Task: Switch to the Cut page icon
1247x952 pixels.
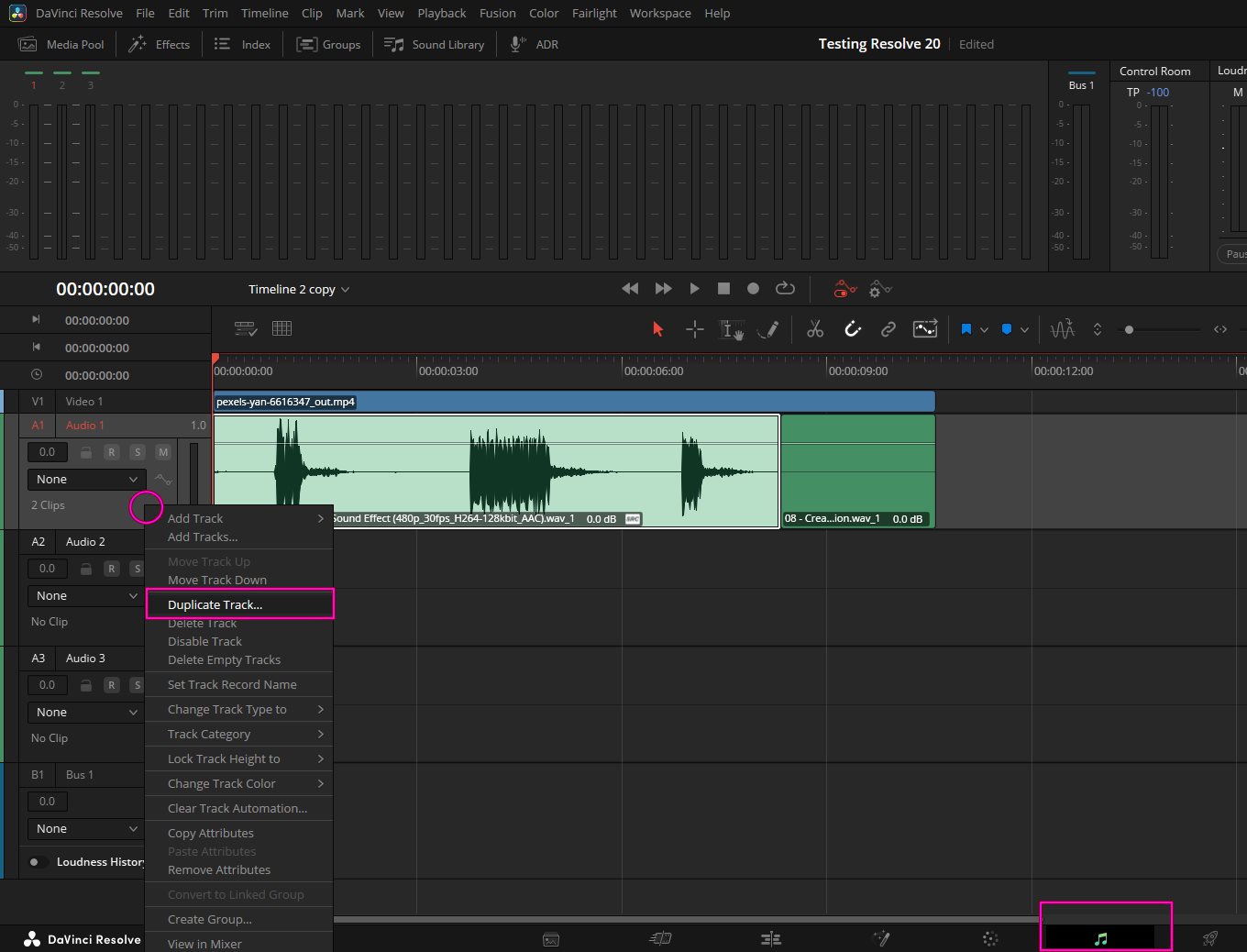Action: pyautogui.click(x=660, y=938)
